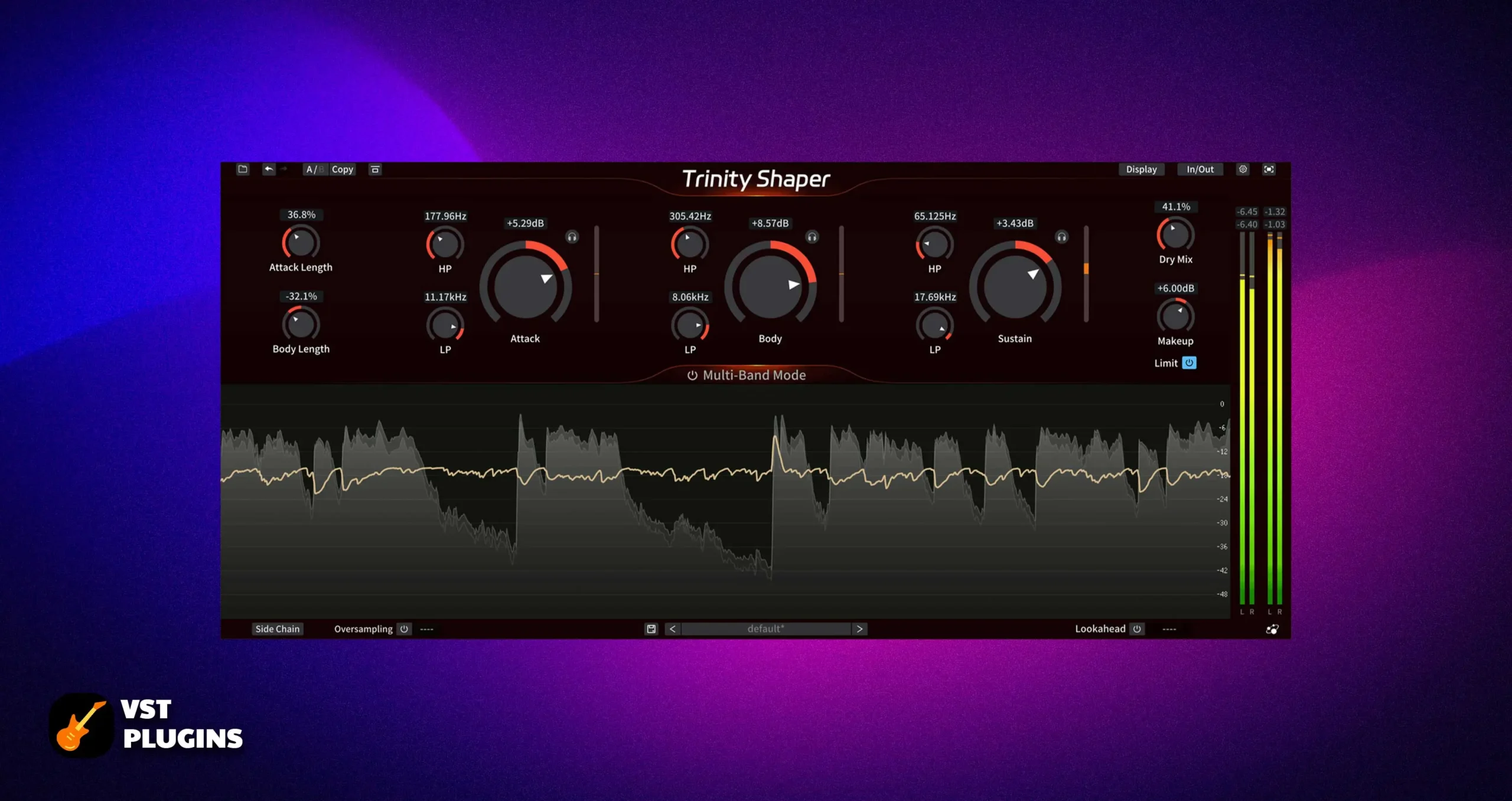Click the undo arrow button
This screenshot has width=1512, height=801.
[269, 169]
